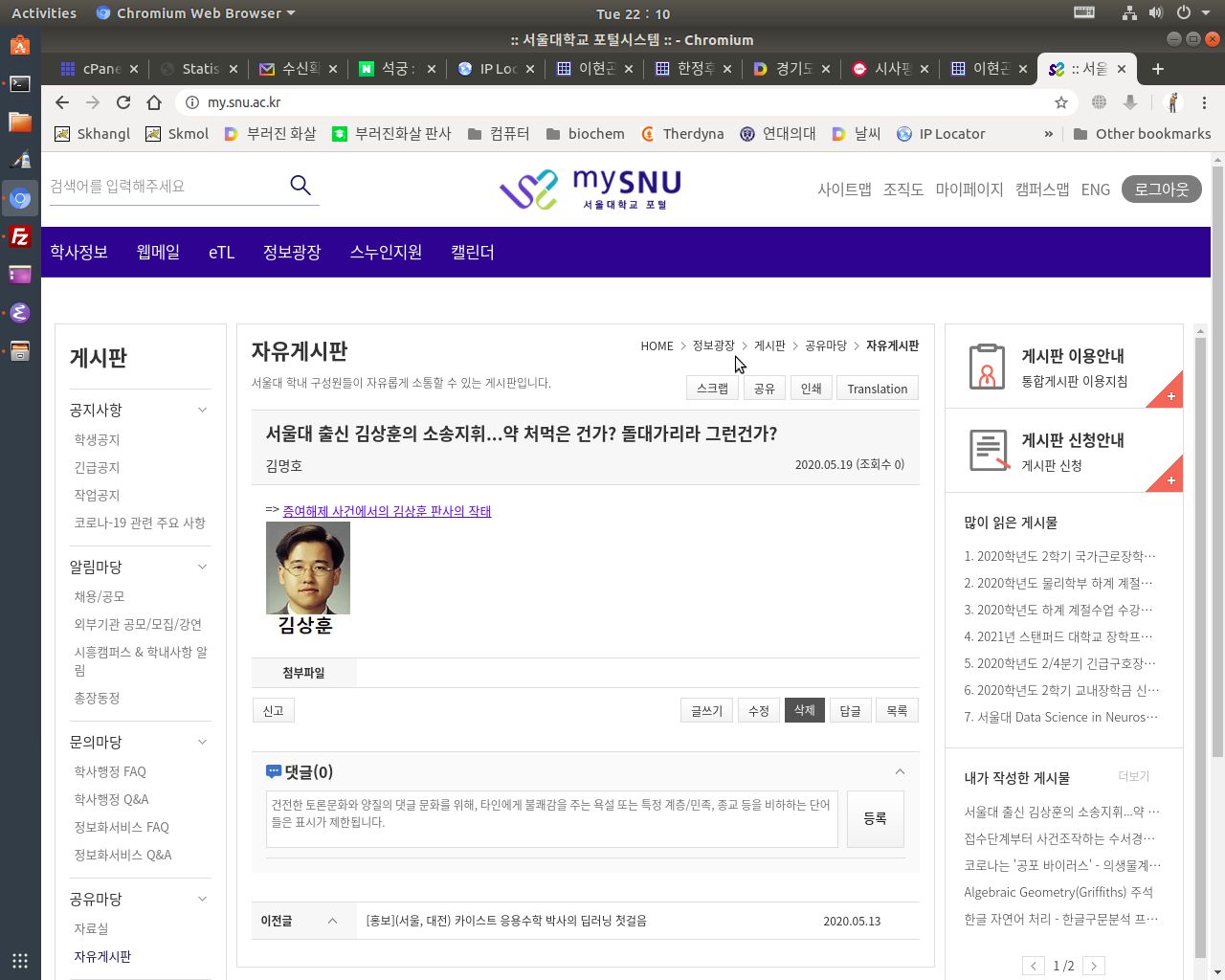
Task: Bookmark this page with star icon
Action: click(1060, 102)
